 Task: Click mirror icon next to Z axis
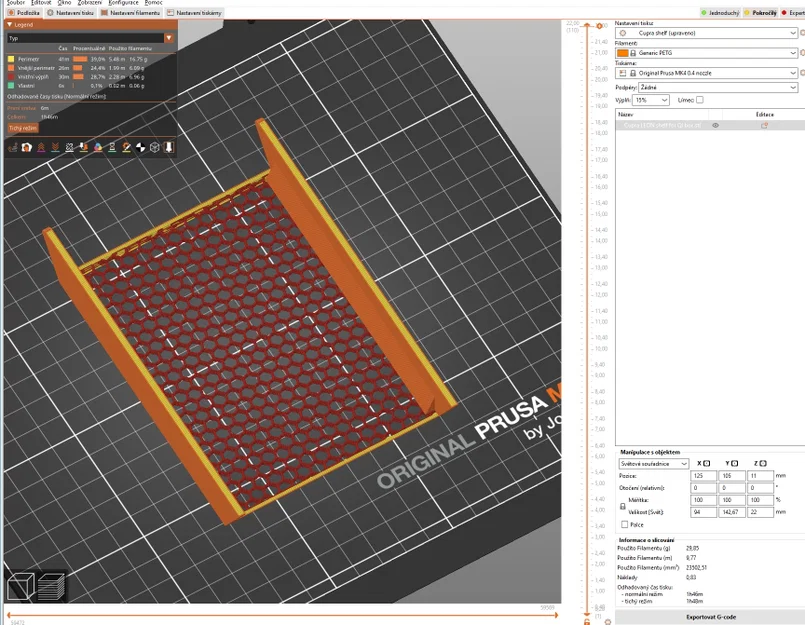(763, 463)
